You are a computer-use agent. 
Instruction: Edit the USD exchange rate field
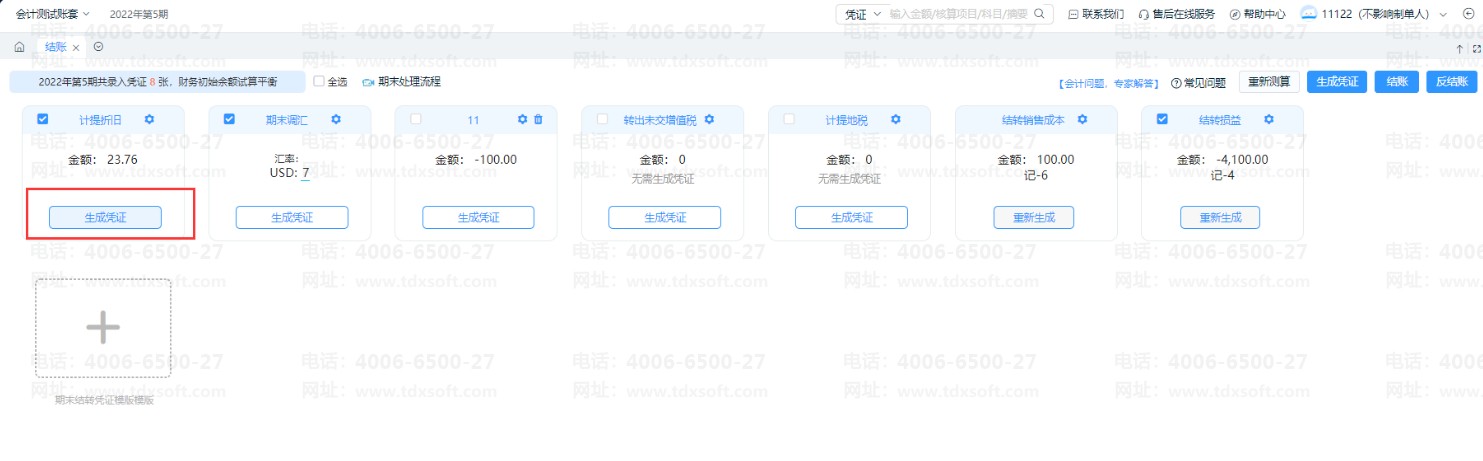tap(305, 173)
